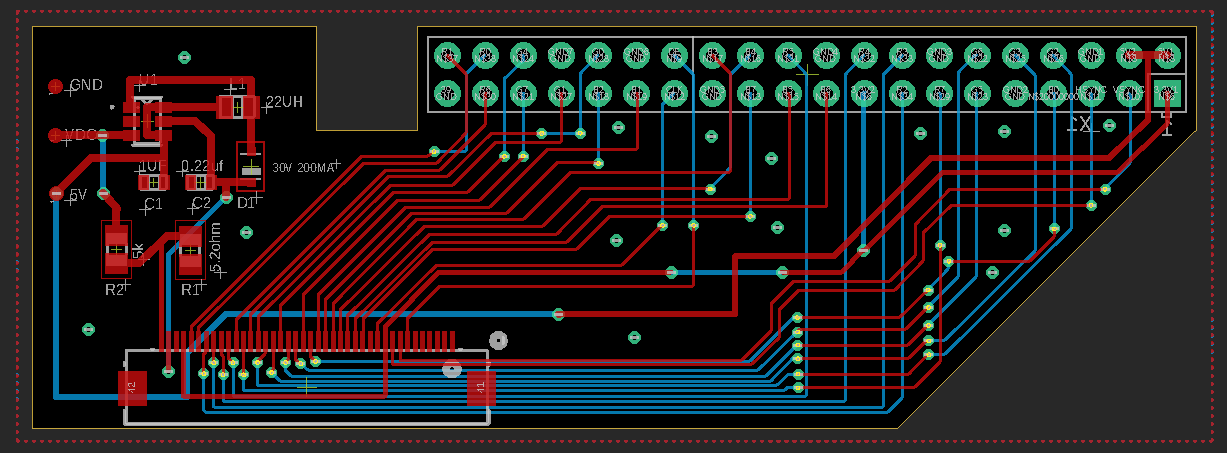This screenshot has height=453, width=1227.
Task: Click the '30V 200MA' diode value text
Action: pyautogui.click(x=302, y=168)
